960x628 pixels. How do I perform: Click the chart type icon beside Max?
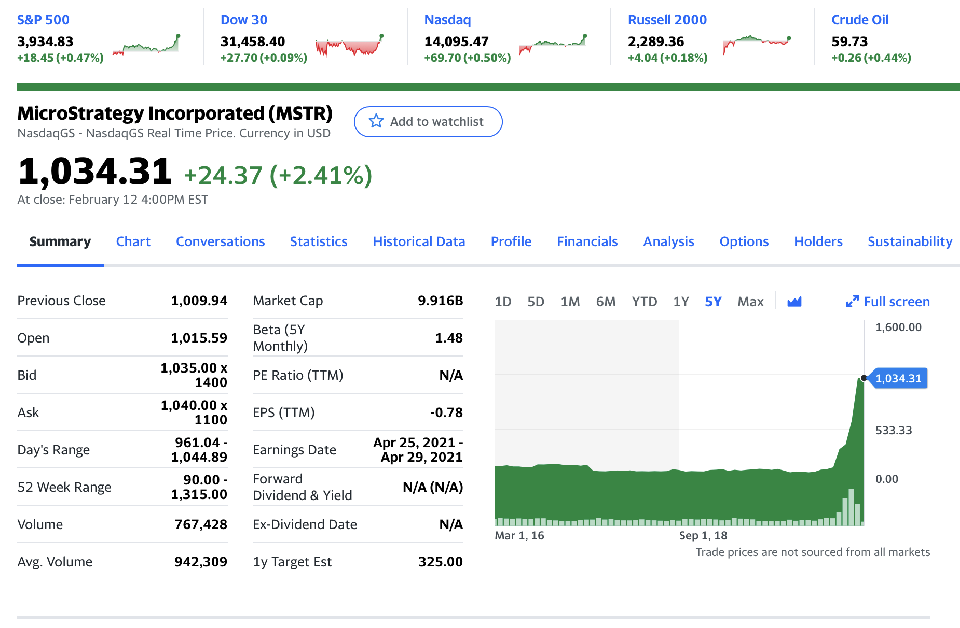pos(794,302)
